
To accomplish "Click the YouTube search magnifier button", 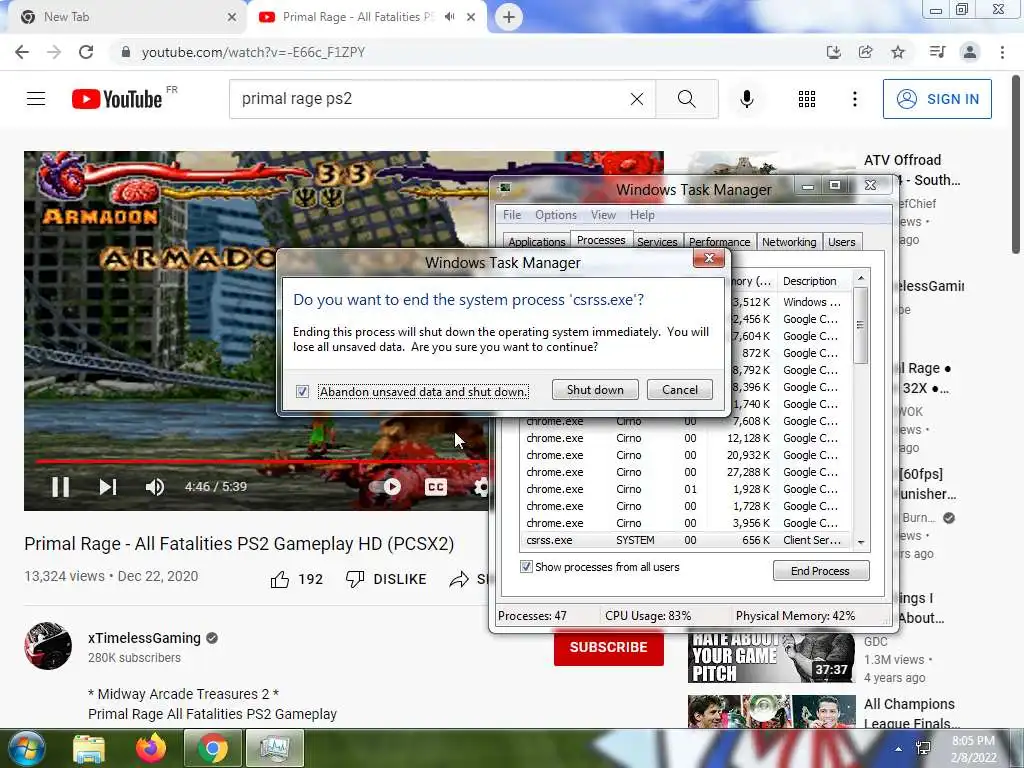I will coord(686,99).
